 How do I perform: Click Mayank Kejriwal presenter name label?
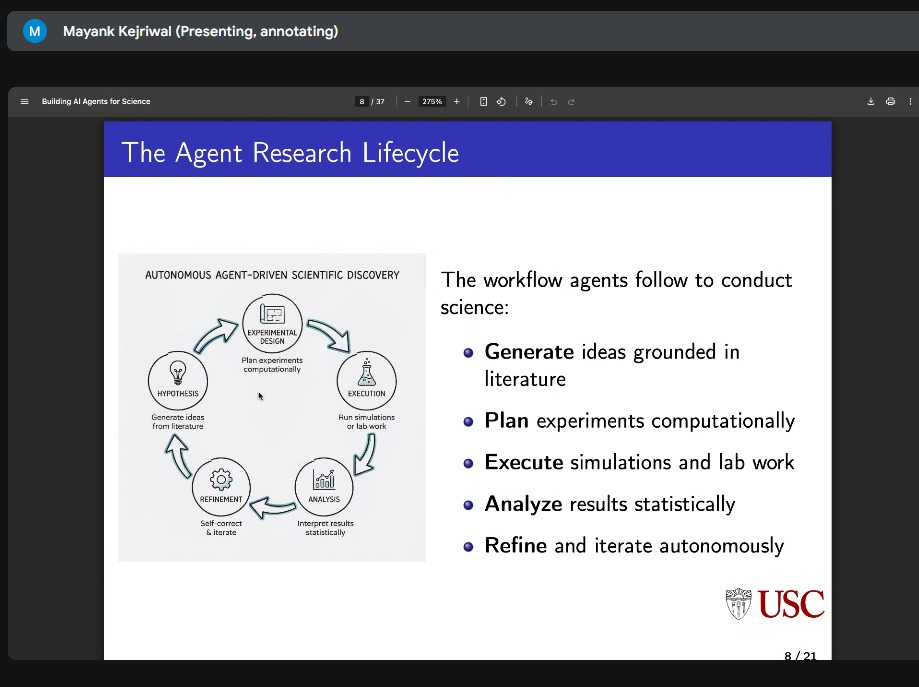[x=200, y=31]
